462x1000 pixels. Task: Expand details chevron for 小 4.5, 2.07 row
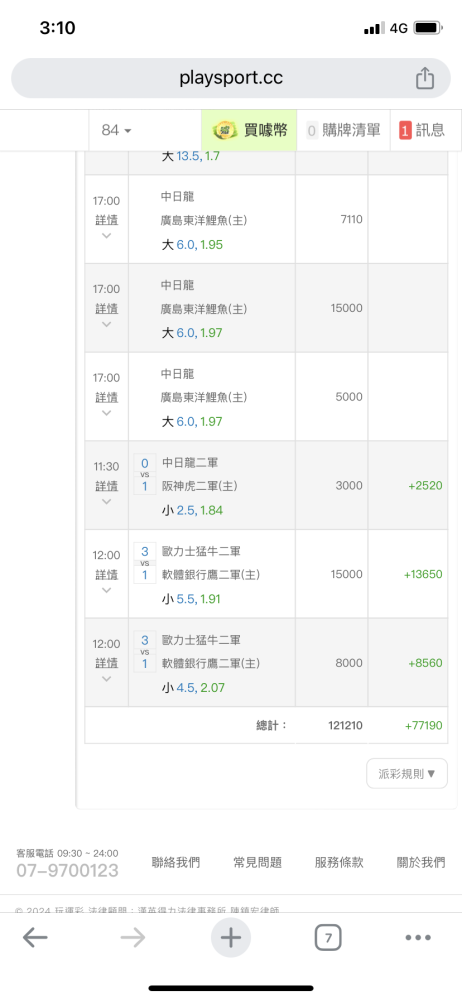coord(107,679)
